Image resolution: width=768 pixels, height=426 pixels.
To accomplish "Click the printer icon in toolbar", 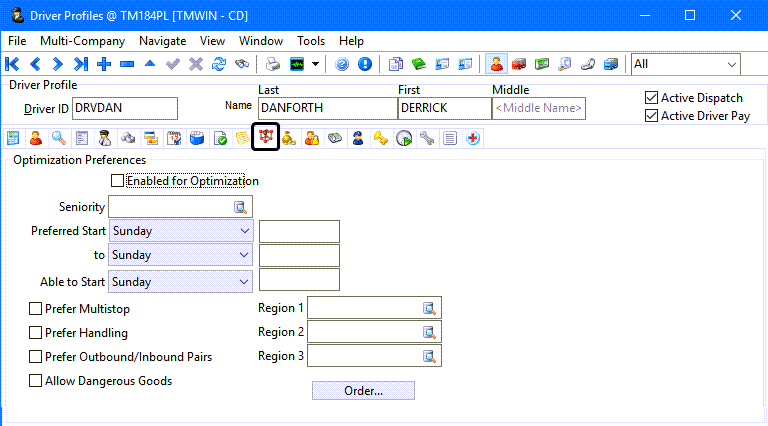I will point(272,64).
